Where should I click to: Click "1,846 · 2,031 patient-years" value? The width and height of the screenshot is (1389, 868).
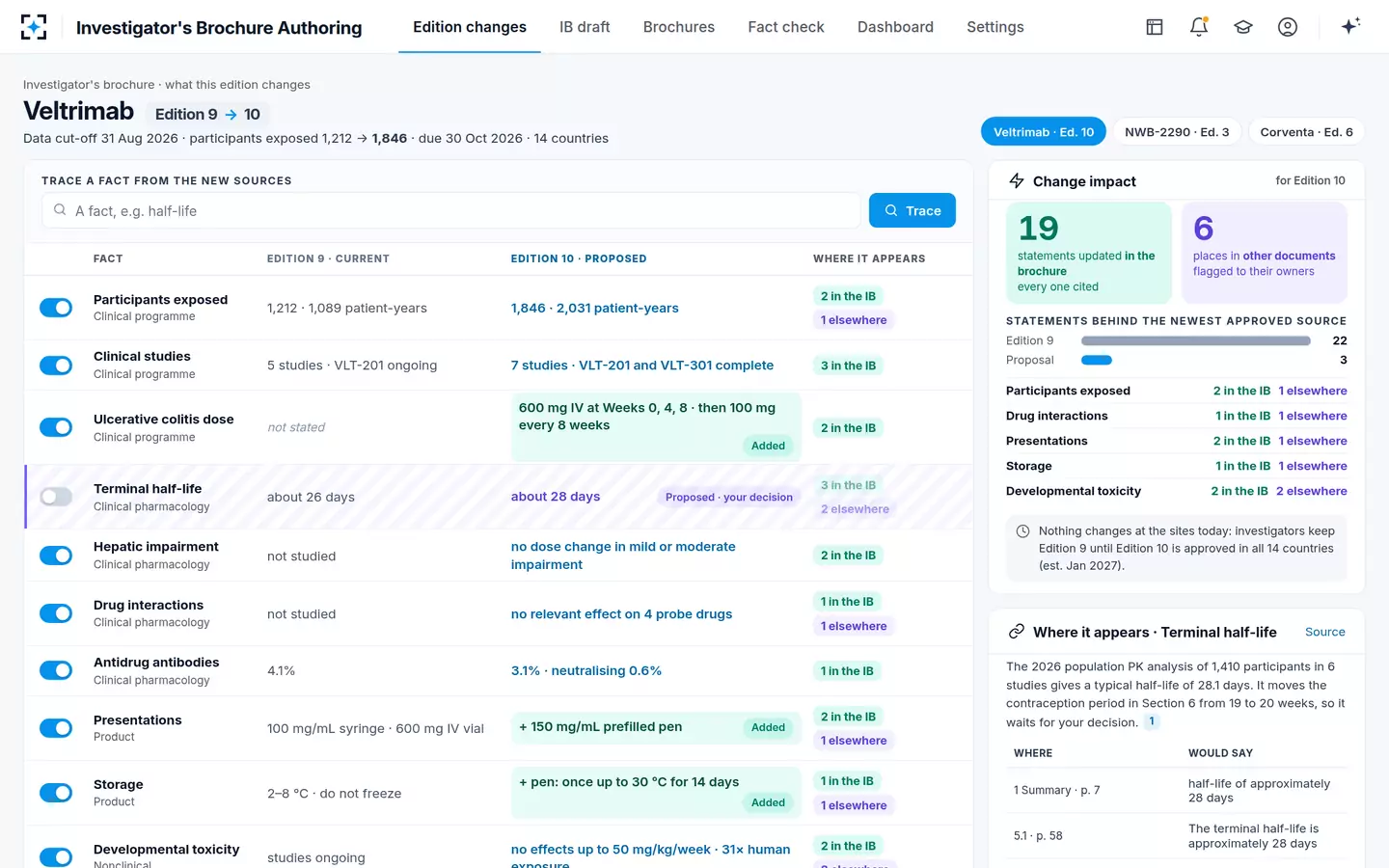coord(594,308)
